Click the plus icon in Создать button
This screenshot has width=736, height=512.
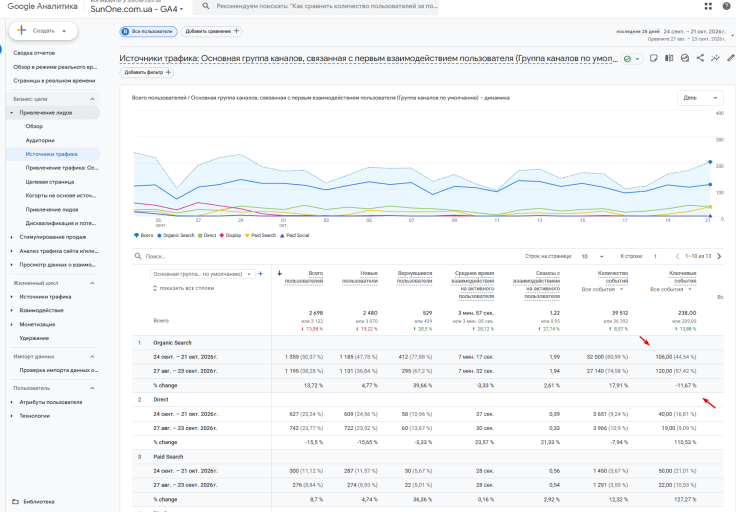[21, 31]
